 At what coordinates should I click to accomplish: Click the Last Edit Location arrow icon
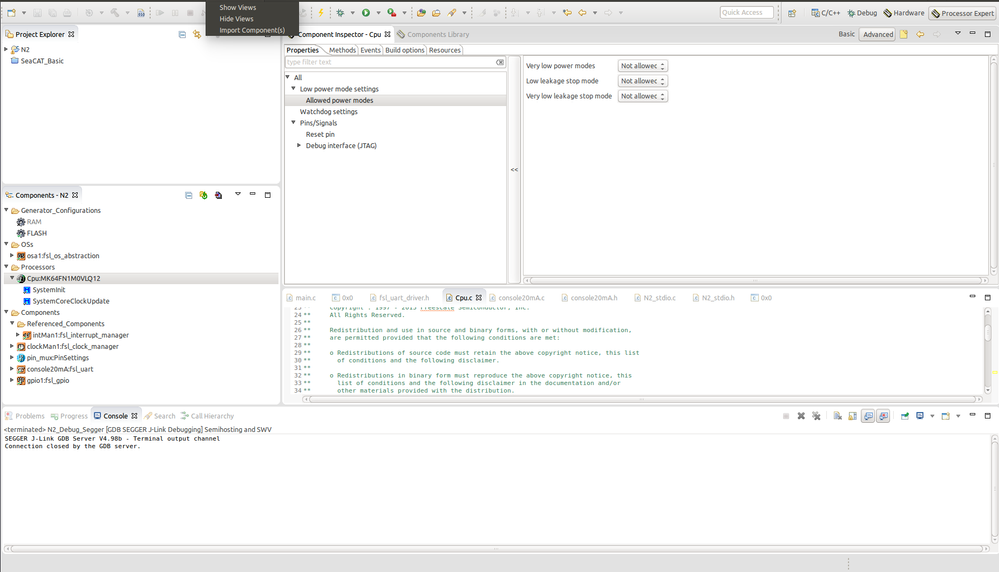click(567, 13)
